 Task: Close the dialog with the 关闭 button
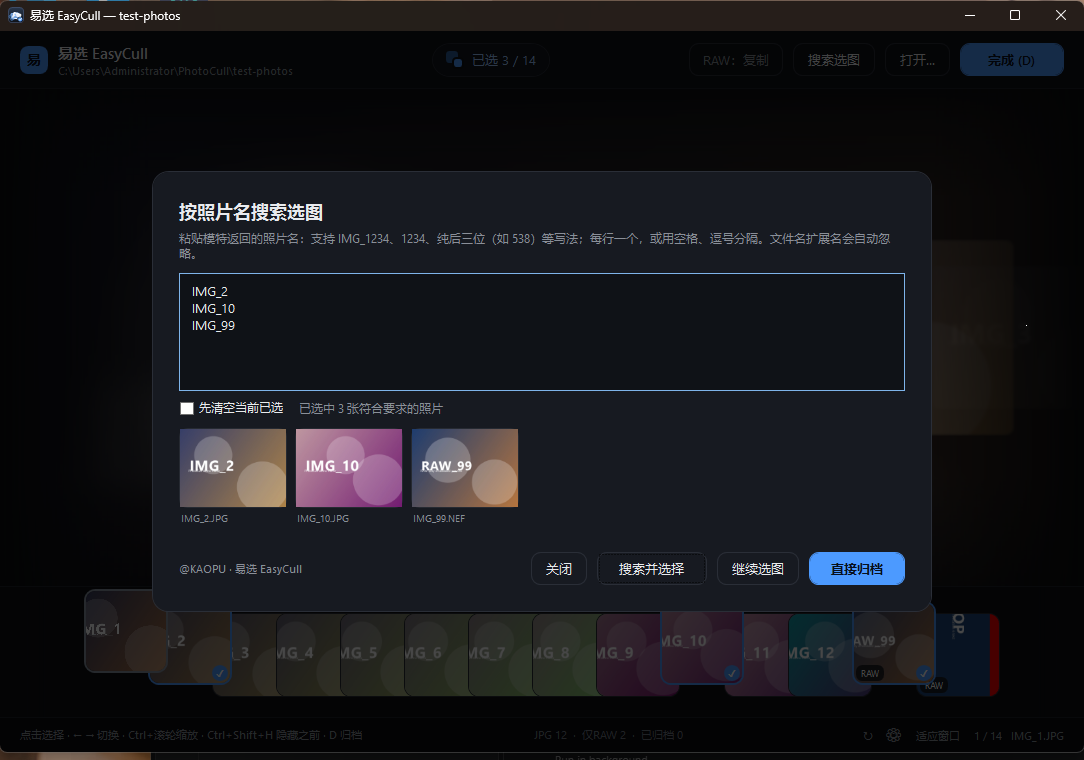(559, 568)
